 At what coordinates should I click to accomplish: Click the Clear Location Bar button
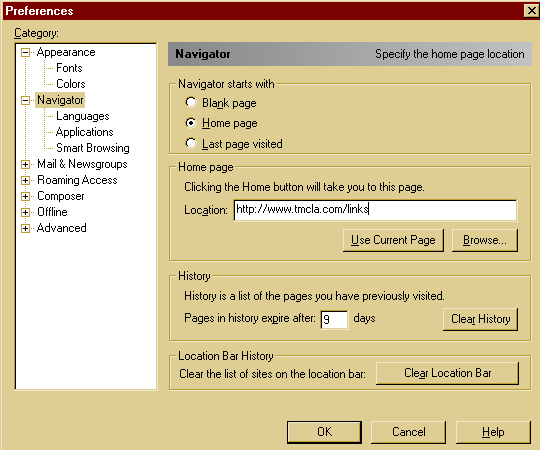click(x=447, y=373)
